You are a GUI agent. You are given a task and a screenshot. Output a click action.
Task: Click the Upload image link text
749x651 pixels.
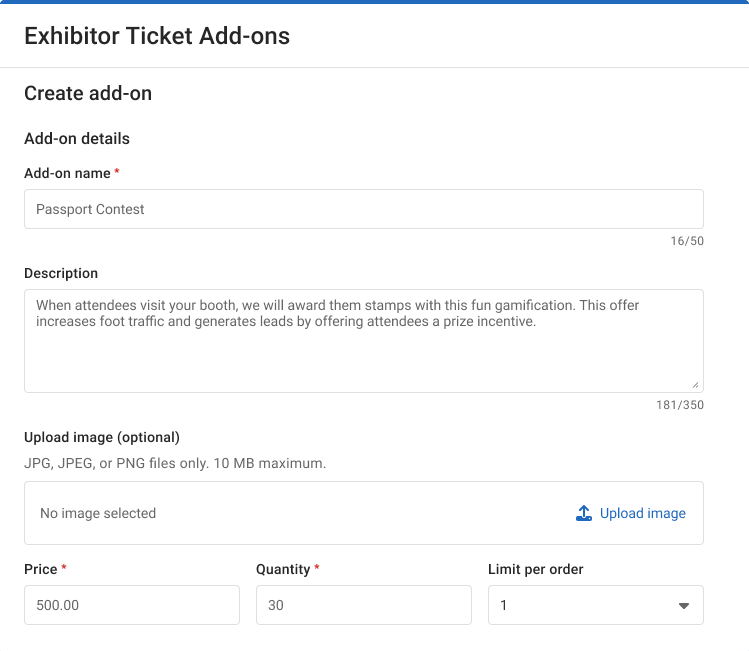(x=642, y=513)
